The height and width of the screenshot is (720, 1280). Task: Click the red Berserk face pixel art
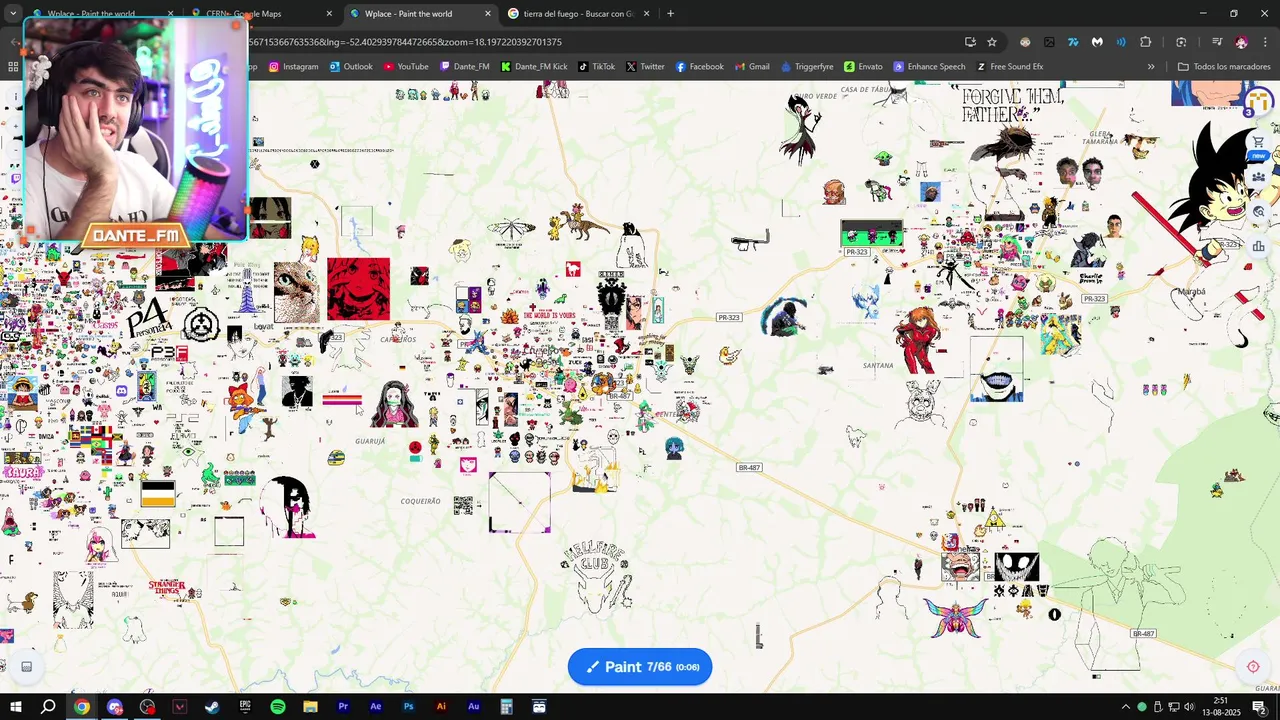click(x=358, y=289)
